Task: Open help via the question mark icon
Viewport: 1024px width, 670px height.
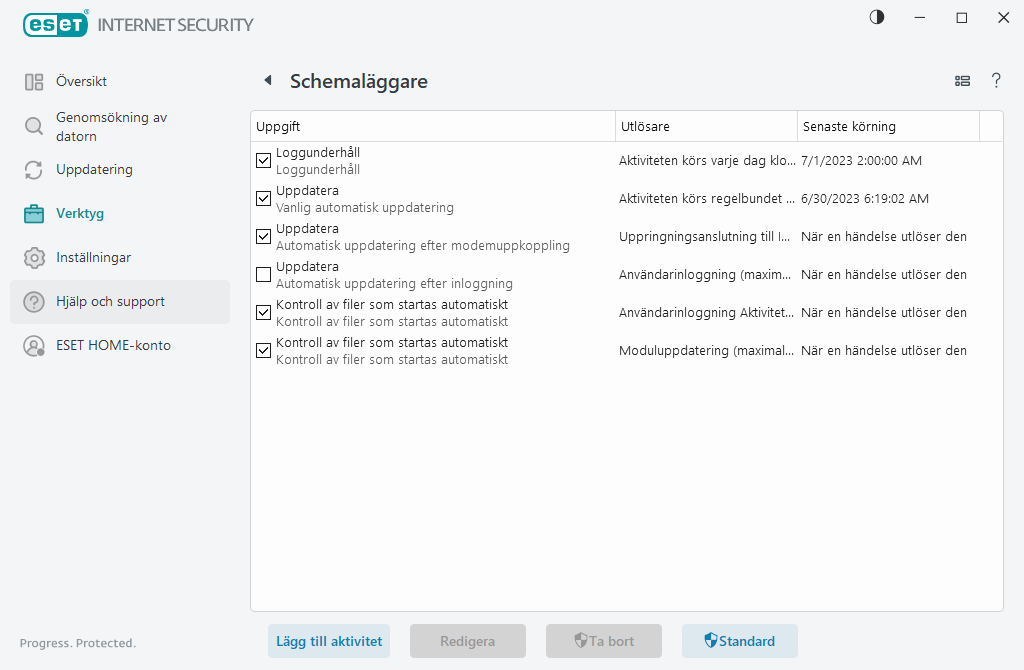Action: (996, 81)
